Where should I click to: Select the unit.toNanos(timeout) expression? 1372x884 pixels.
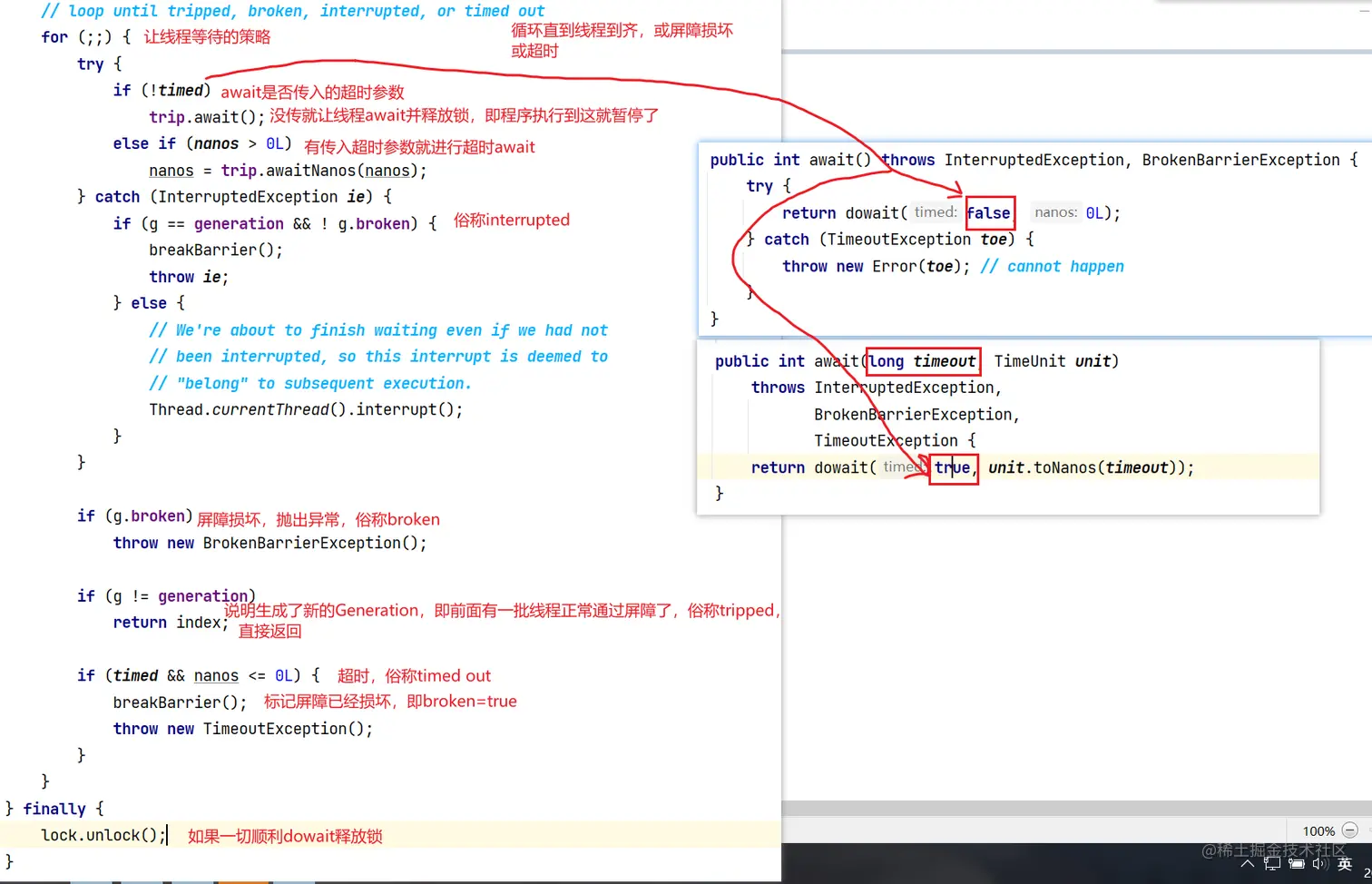1087,467
